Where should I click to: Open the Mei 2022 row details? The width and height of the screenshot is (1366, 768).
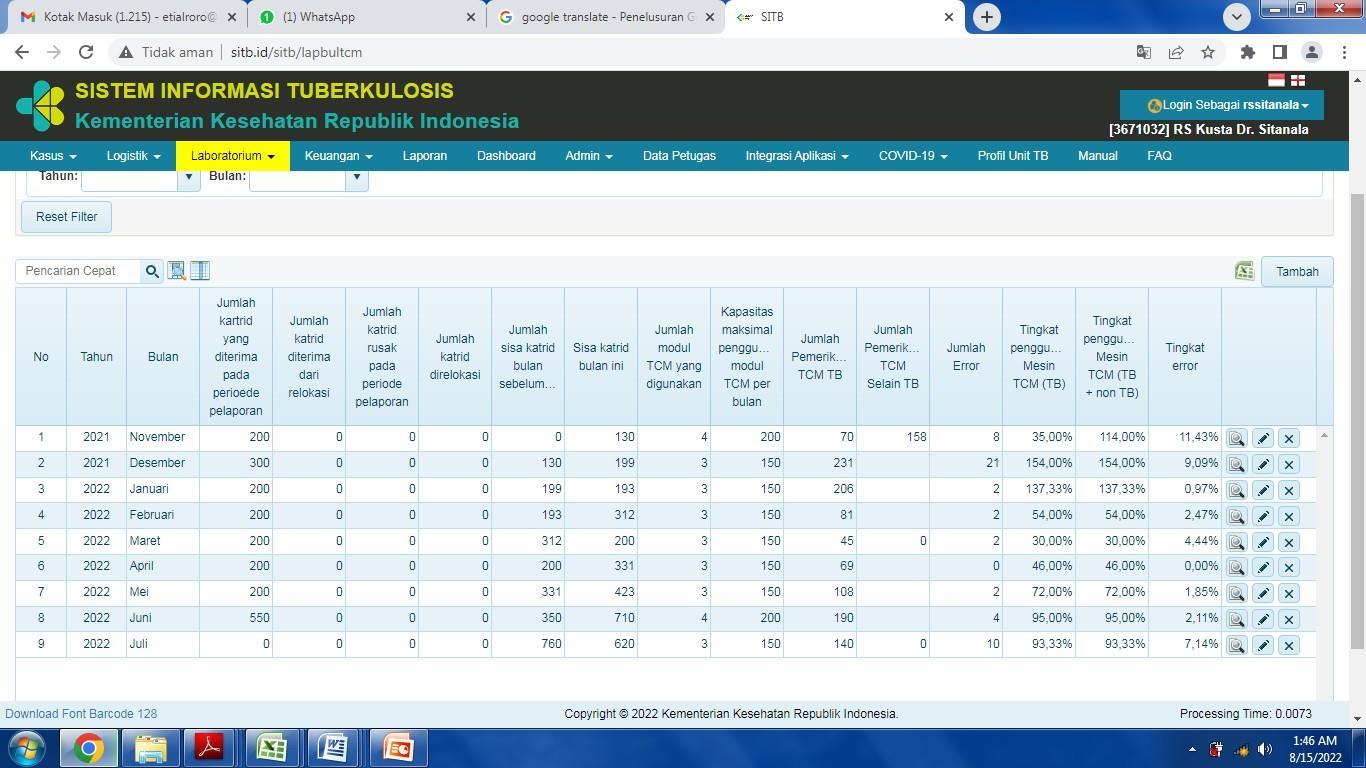1236,593
